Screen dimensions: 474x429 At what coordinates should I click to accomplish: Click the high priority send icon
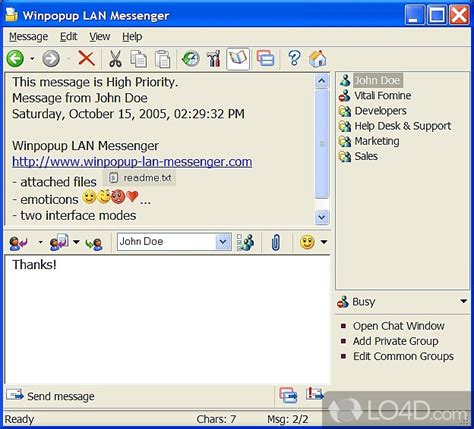coord(314,394)
